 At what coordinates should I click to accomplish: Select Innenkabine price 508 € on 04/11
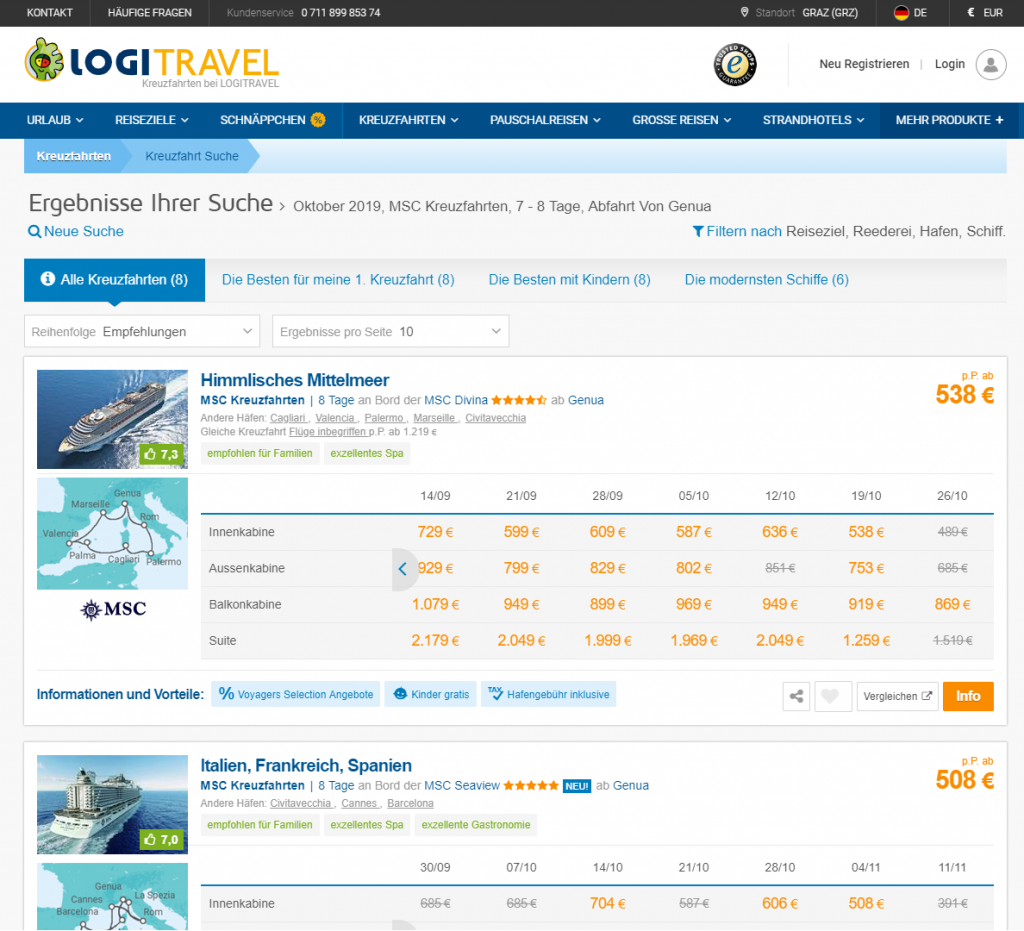click(866, 904)
